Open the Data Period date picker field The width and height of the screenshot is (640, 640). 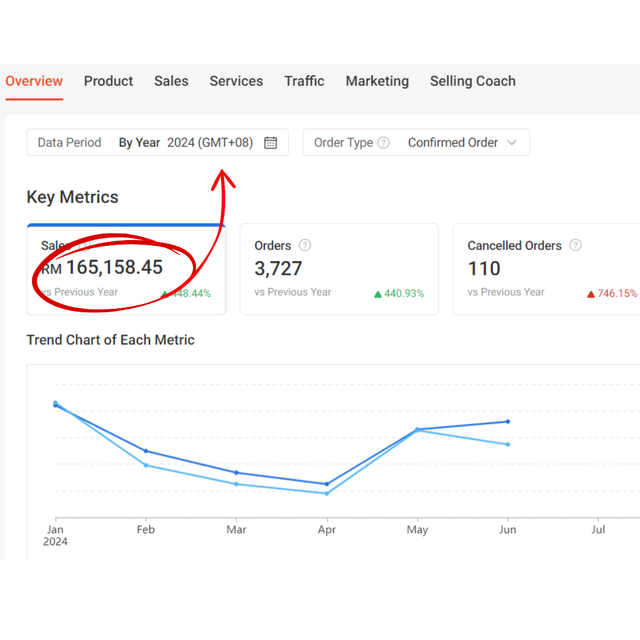[158, 142]
